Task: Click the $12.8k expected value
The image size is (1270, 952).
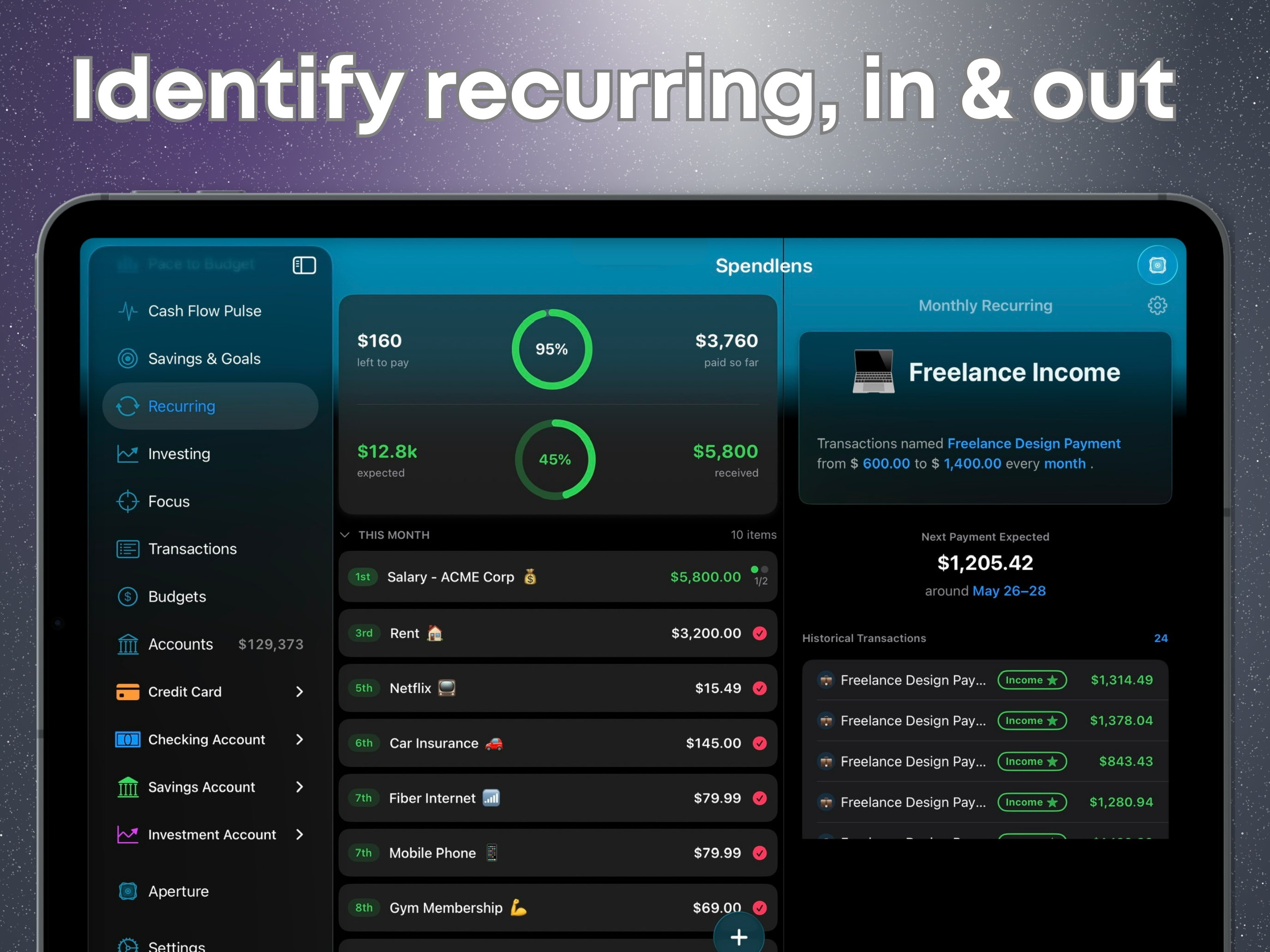Action: click(x=387, y=452)
